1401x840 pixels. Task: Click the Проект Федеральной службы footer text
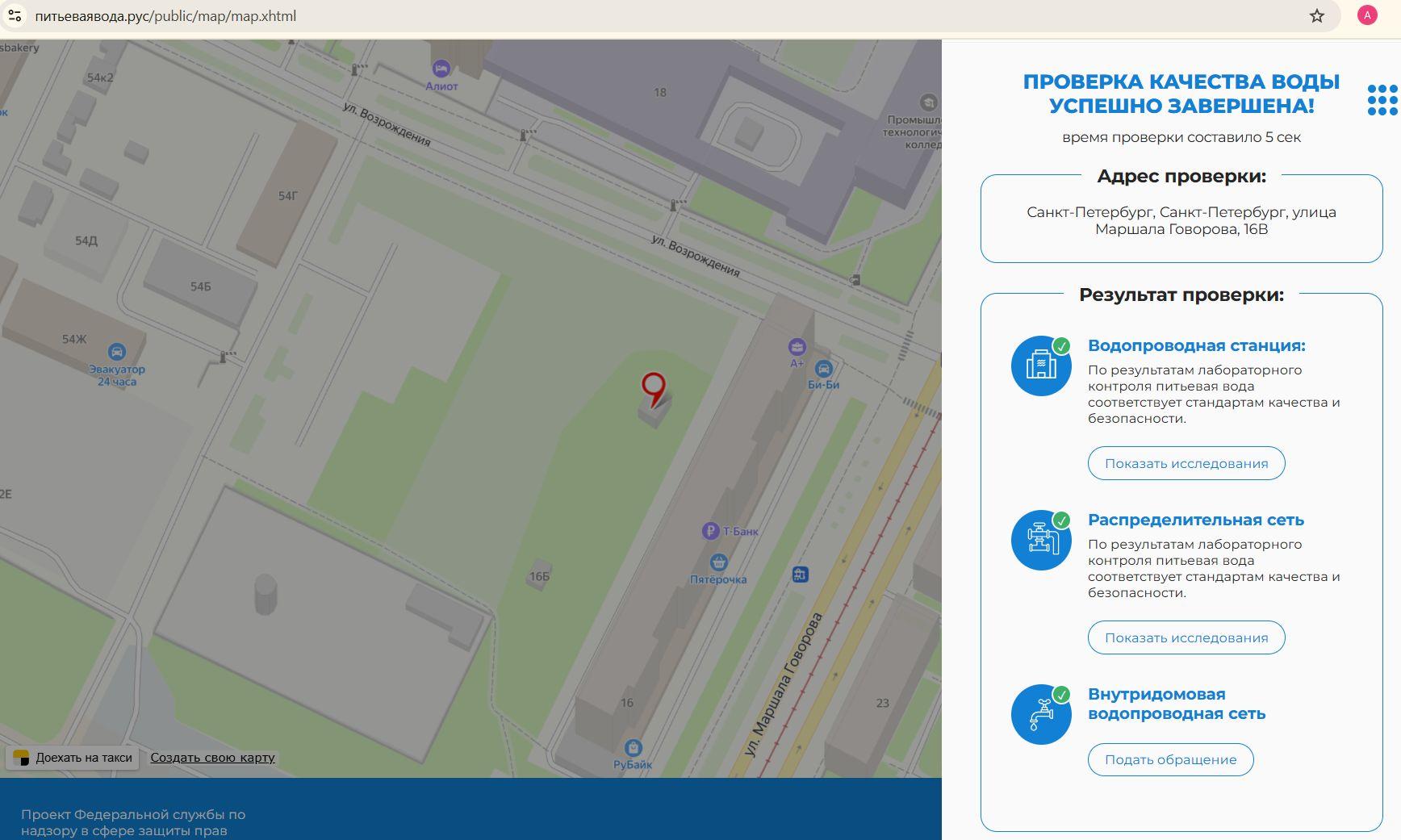click(x=133, y=822)
